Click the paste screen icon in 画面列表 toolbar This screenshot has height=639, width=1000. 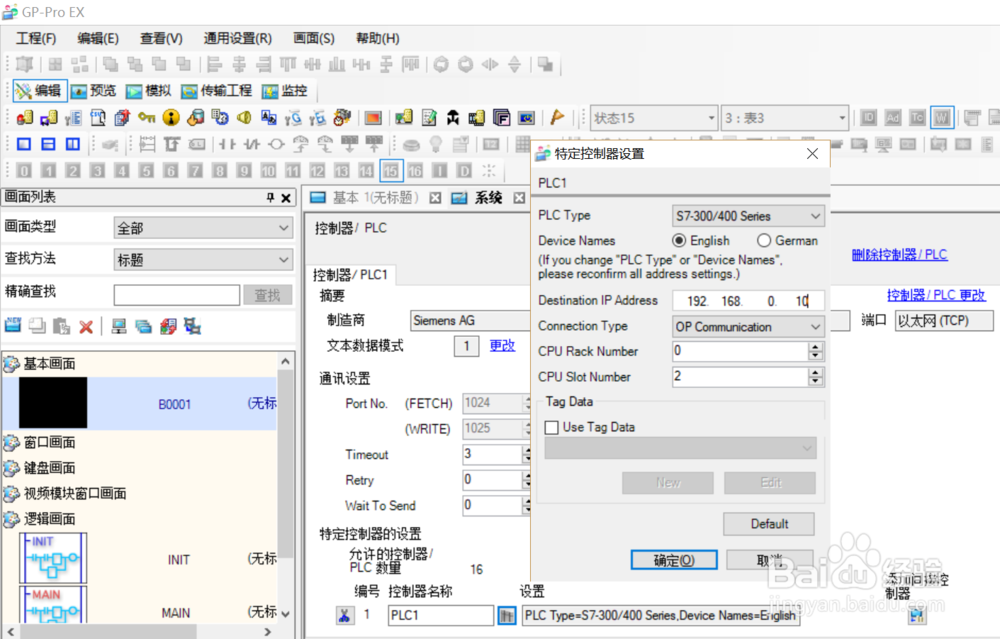[x=61, y=327]
